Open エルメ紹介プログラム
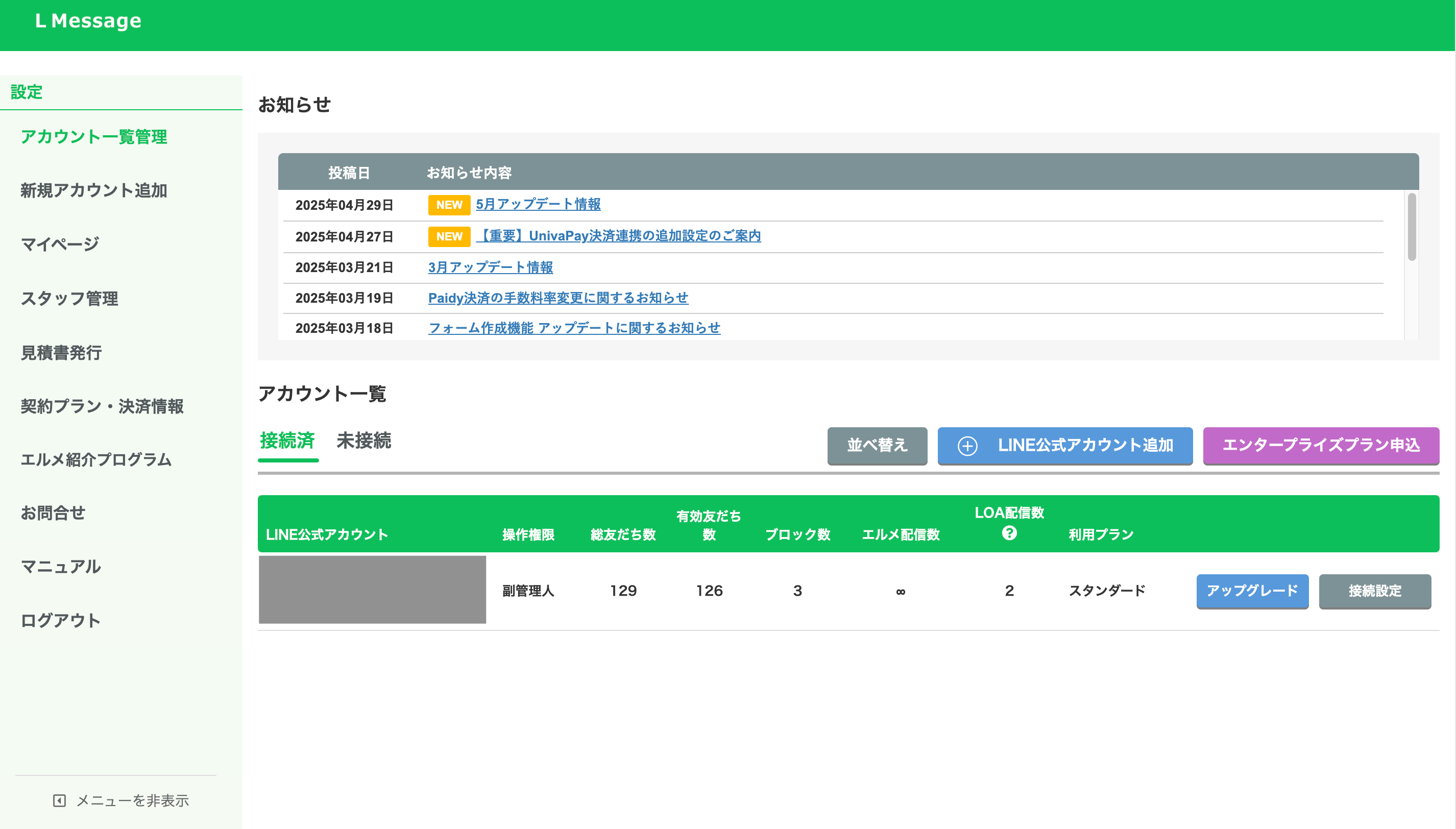The image size is (1456, 829). coord(96,459)
